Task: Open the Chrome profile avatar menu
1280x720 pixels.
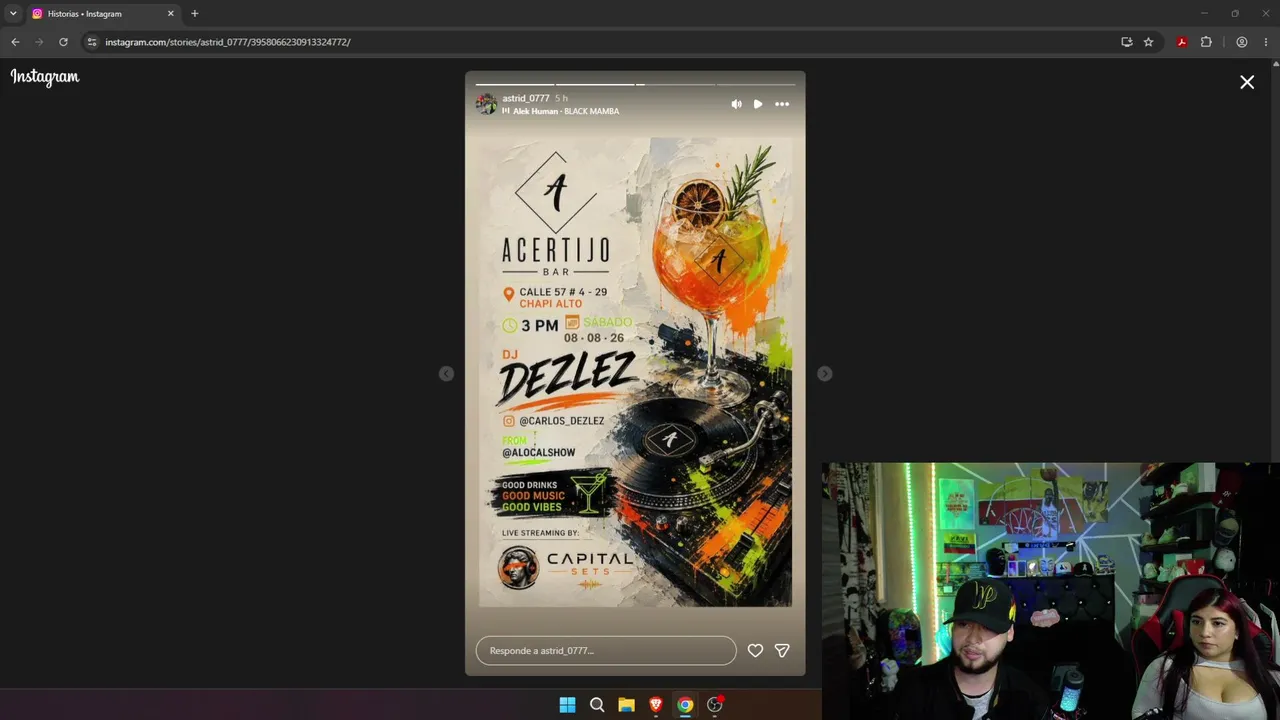Action: tap(1242, 42)
